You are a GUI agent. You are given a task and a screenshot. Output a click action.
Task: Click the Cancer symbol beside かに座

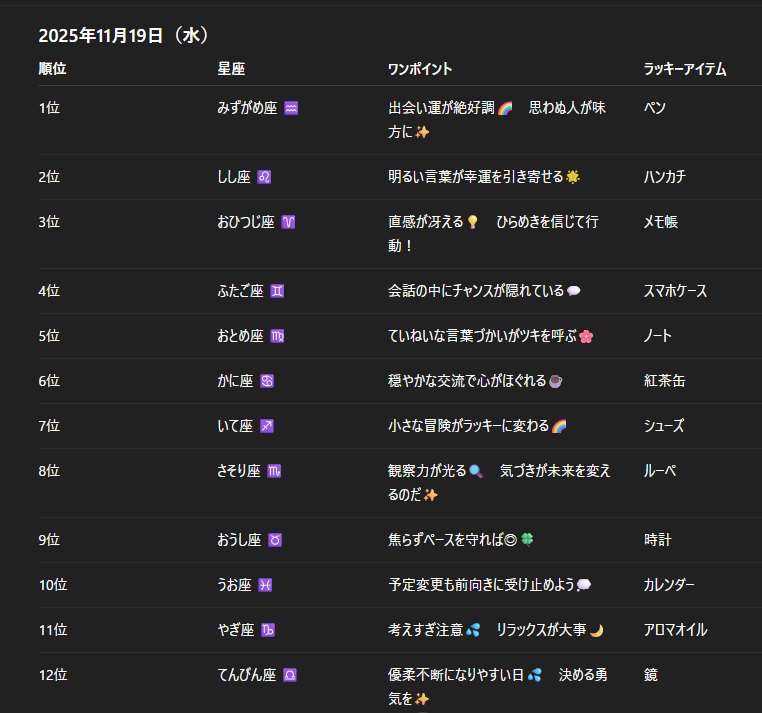pos(266,381)
